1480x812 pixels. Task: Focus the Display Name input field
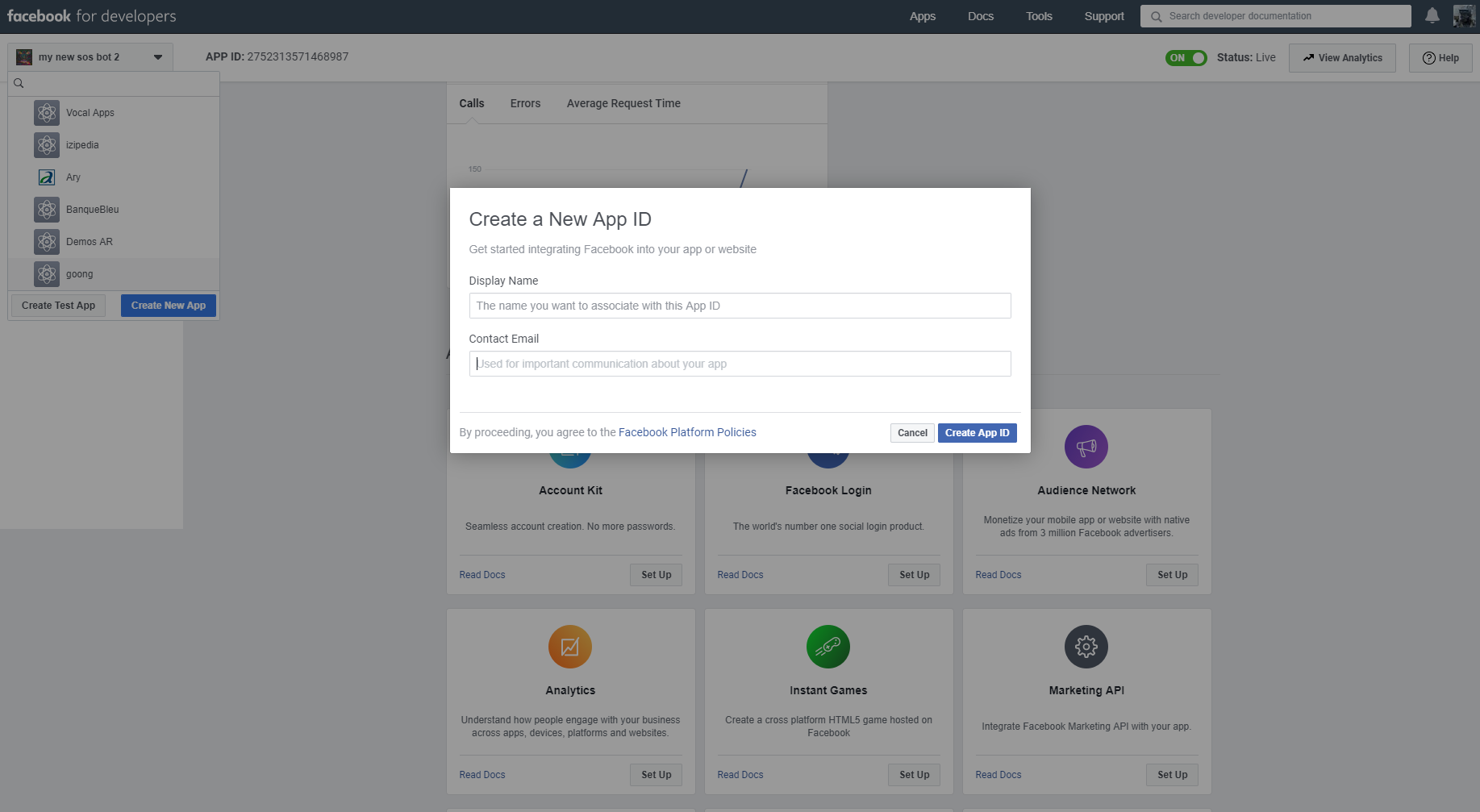click(x=740, y=306)
